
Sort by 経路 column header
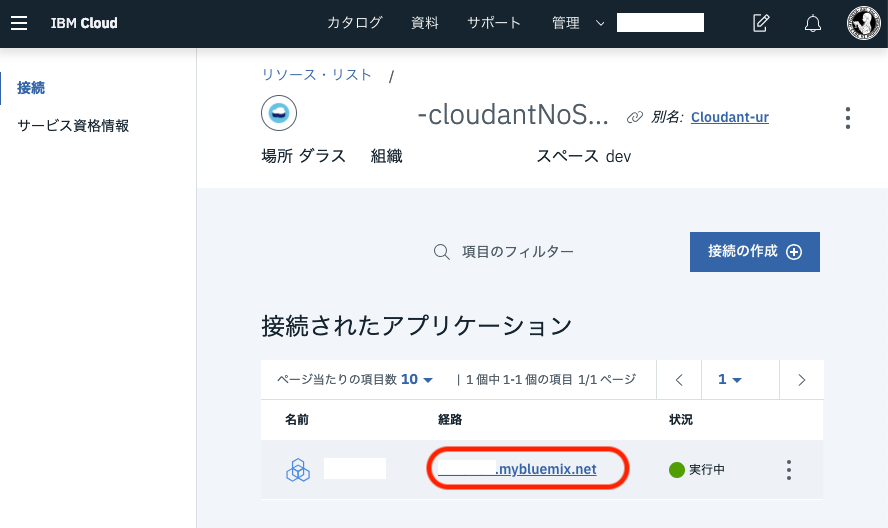450,420
